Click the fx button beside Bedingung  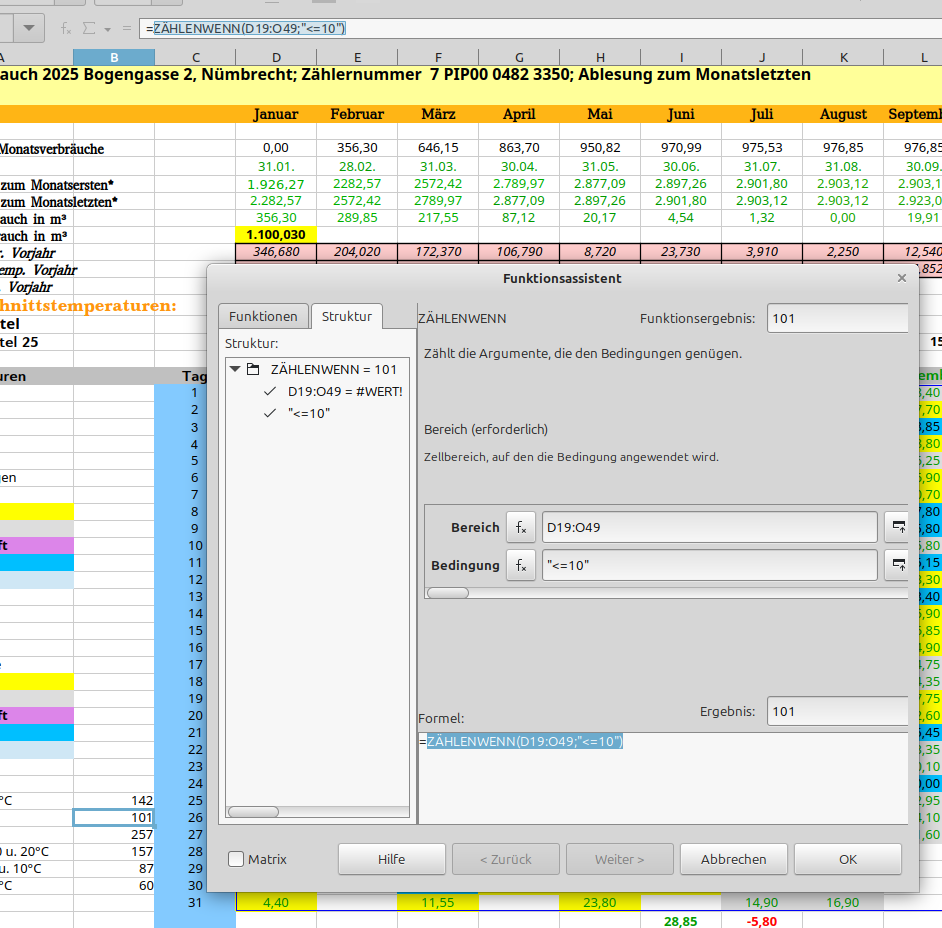tap(520, 565)
